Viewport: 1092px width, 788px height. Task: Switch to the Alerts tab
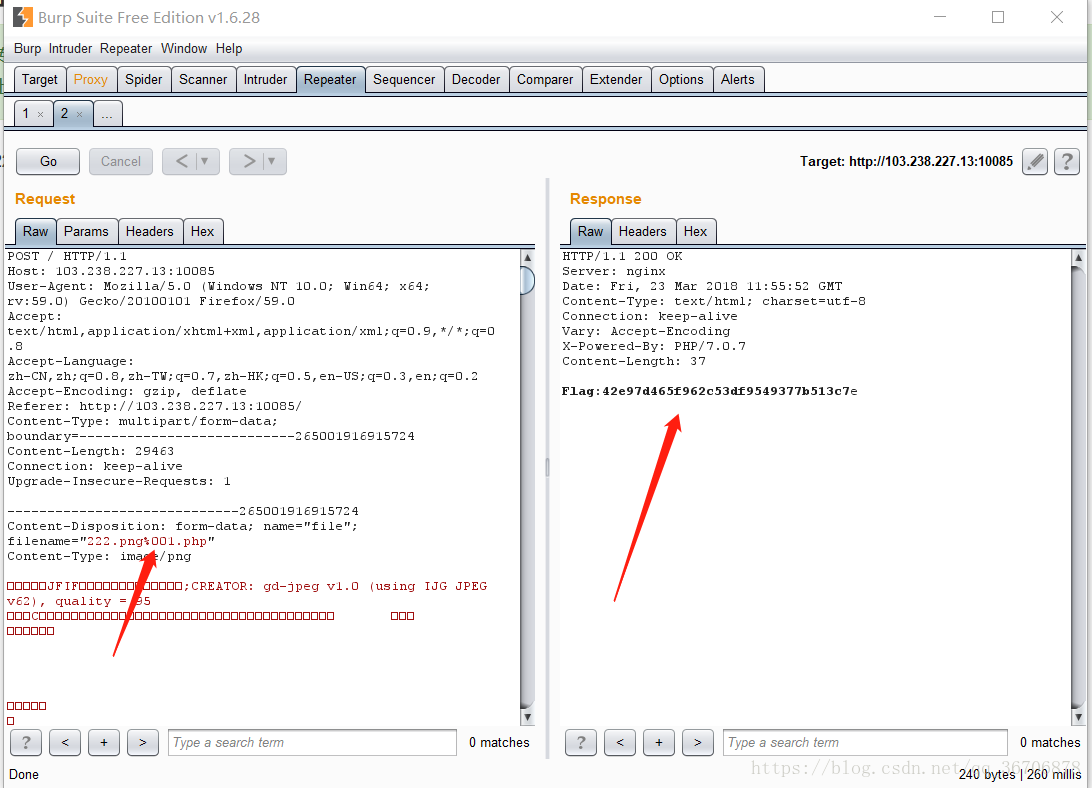tap(738, 79)
